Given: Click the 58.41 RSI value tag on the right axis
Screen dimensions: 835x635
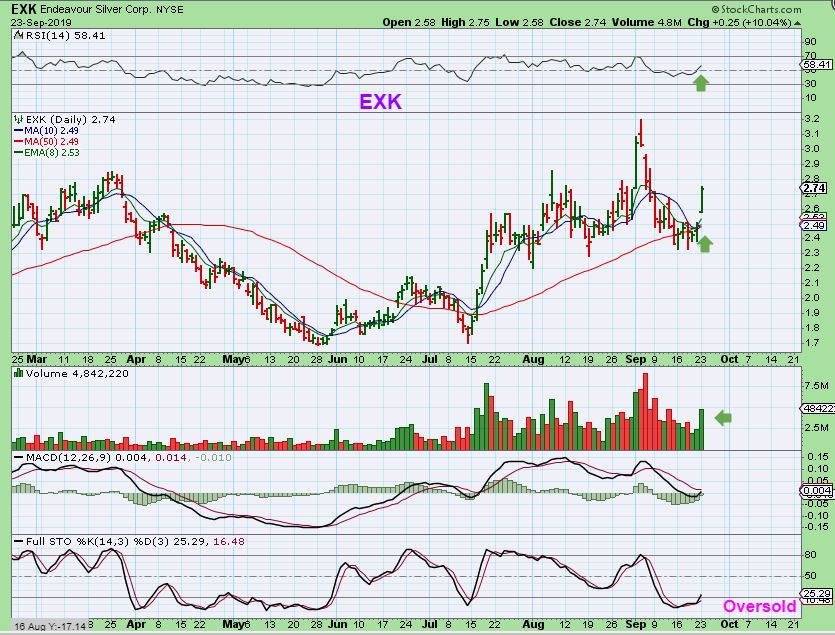Looking at the screenshot, I should (816, 64).
